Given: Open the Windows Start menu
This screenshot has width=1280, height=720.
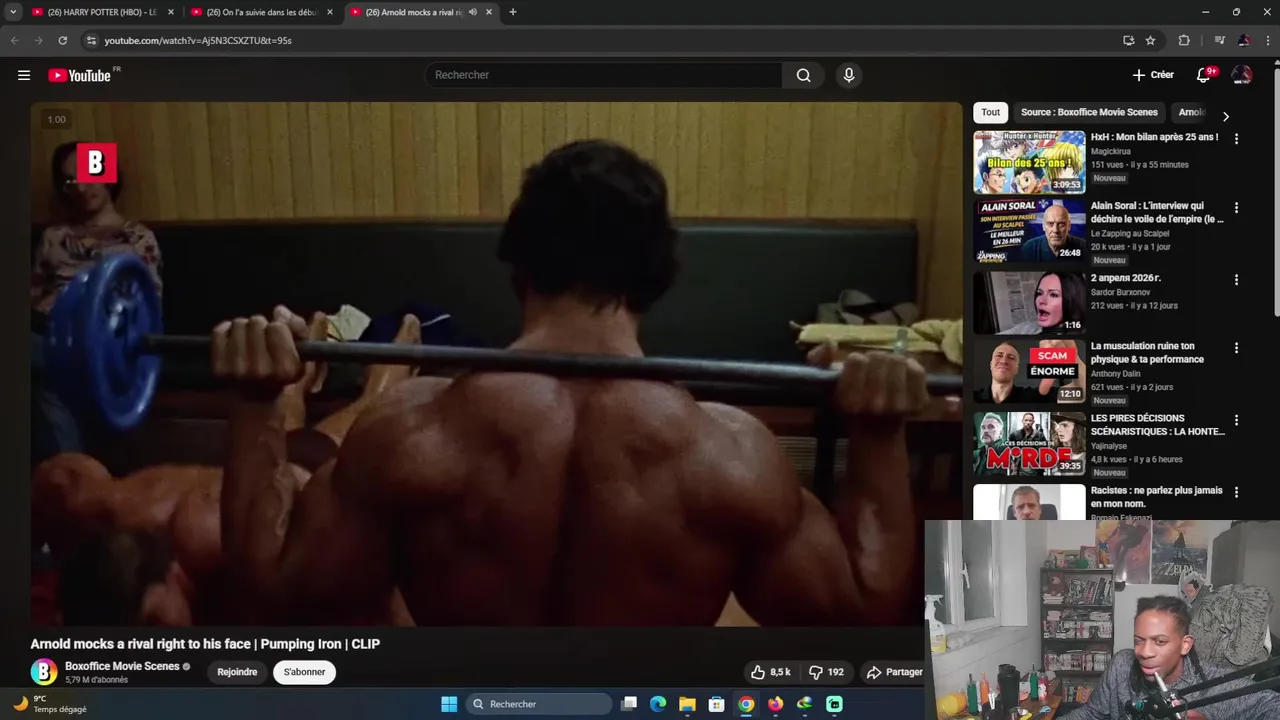Looking at the screenshot, I should pyautogui.click(x=449, y=704).
